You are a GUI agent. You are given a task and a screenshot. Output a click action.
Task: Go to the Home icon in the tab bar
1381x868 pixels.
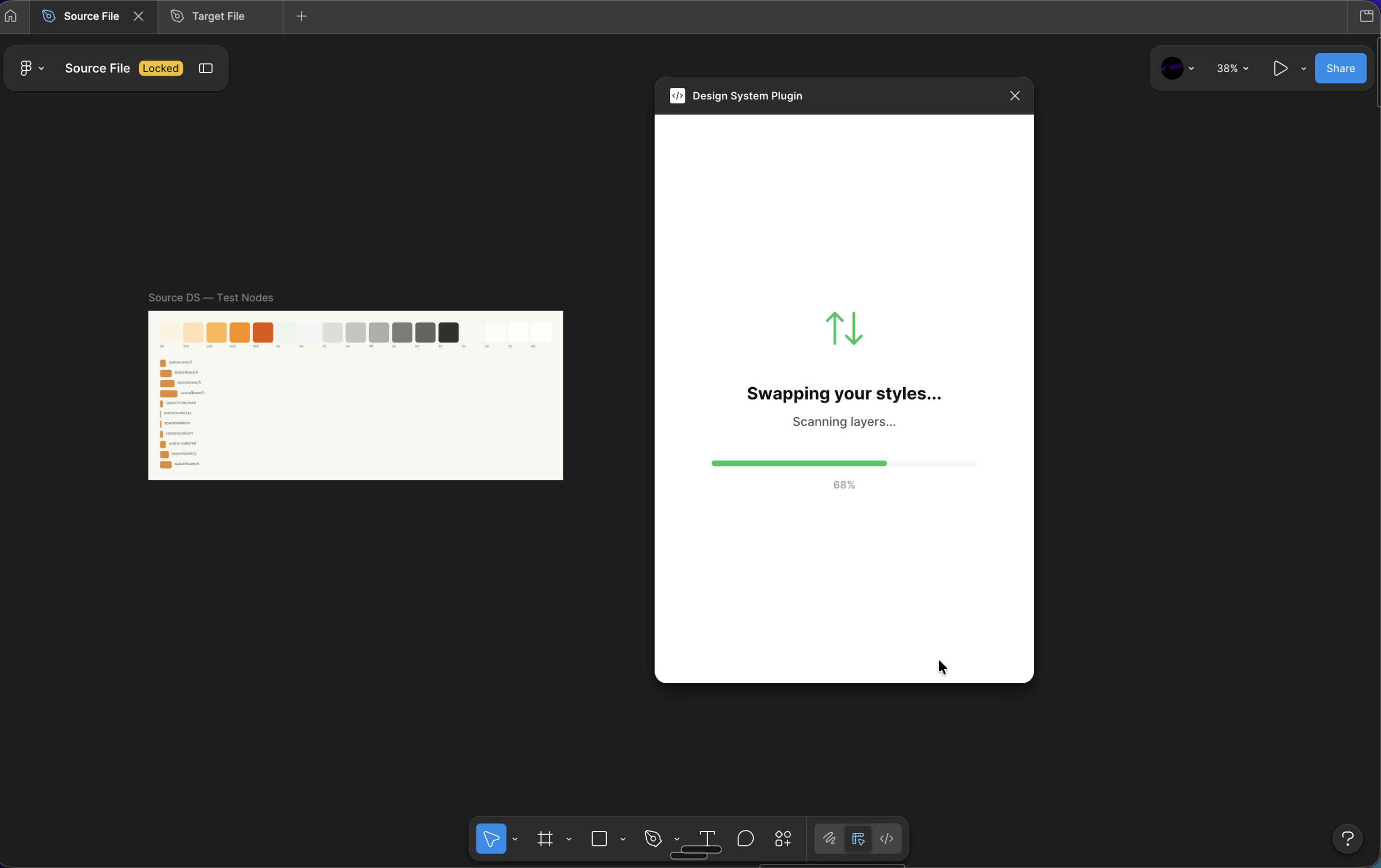[11, 16]
